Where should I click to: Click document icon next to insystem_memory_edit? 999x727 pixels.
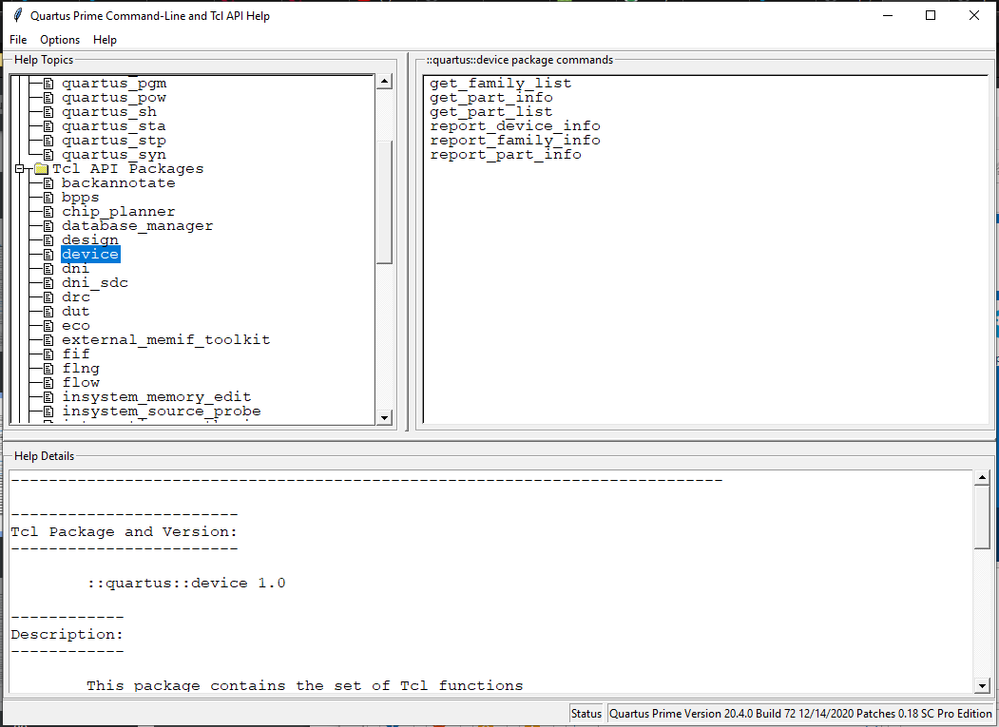click(48, 397)
